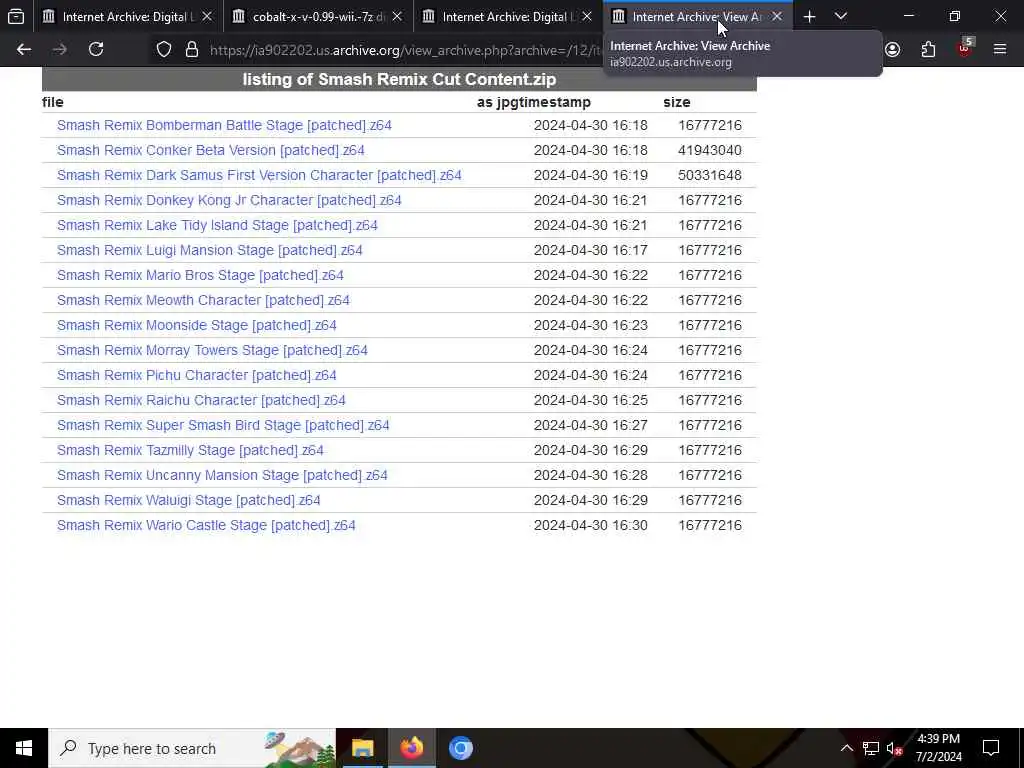Open Smash Remix Lake Tidy Island Stage
Screen dimensions: 1024x768
[x=217, y=225]
